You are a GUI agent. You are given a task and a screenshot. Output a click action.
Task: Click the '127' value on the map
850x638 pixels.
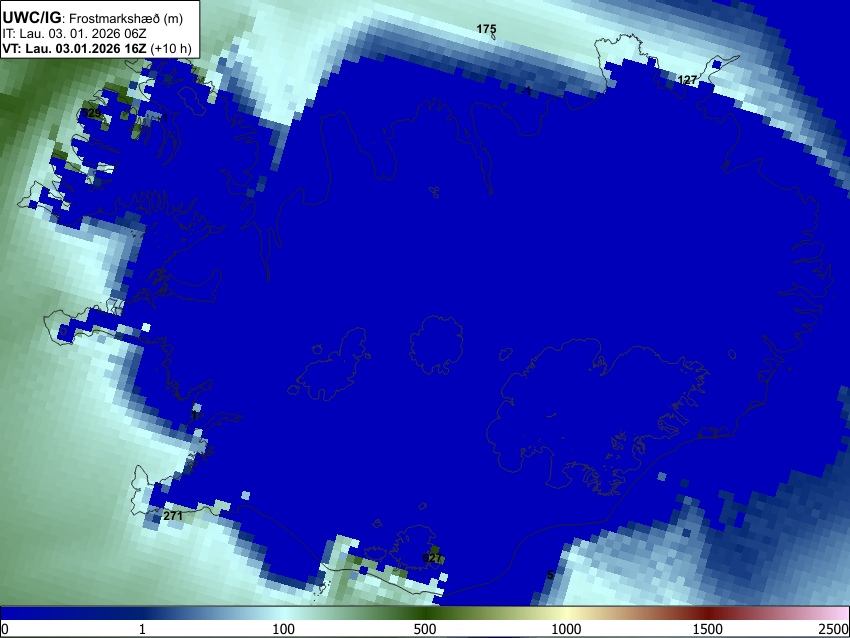click(x=687, y=80)
